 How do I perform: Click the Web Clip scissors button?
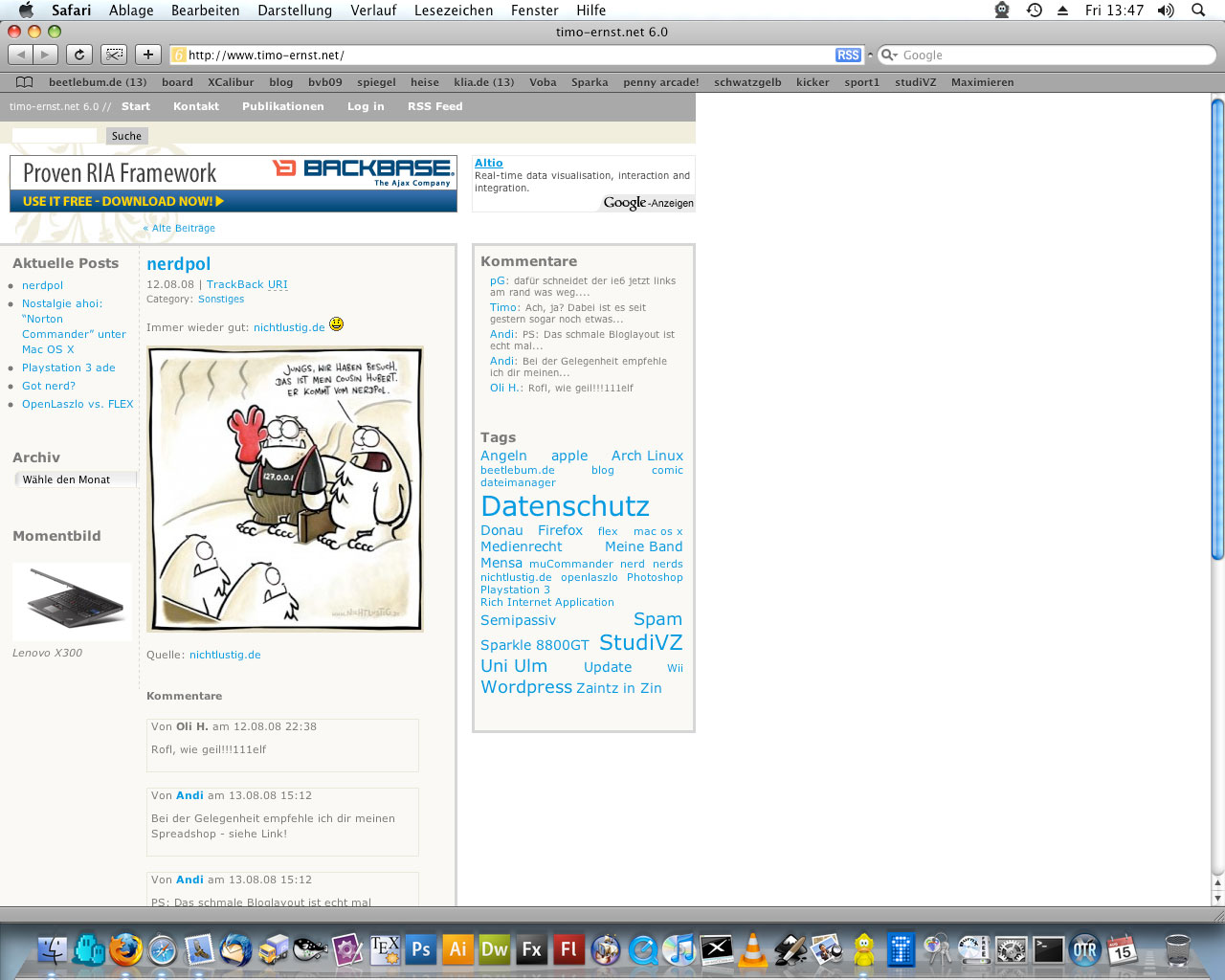pyautogui.click(x=114, y=55)
